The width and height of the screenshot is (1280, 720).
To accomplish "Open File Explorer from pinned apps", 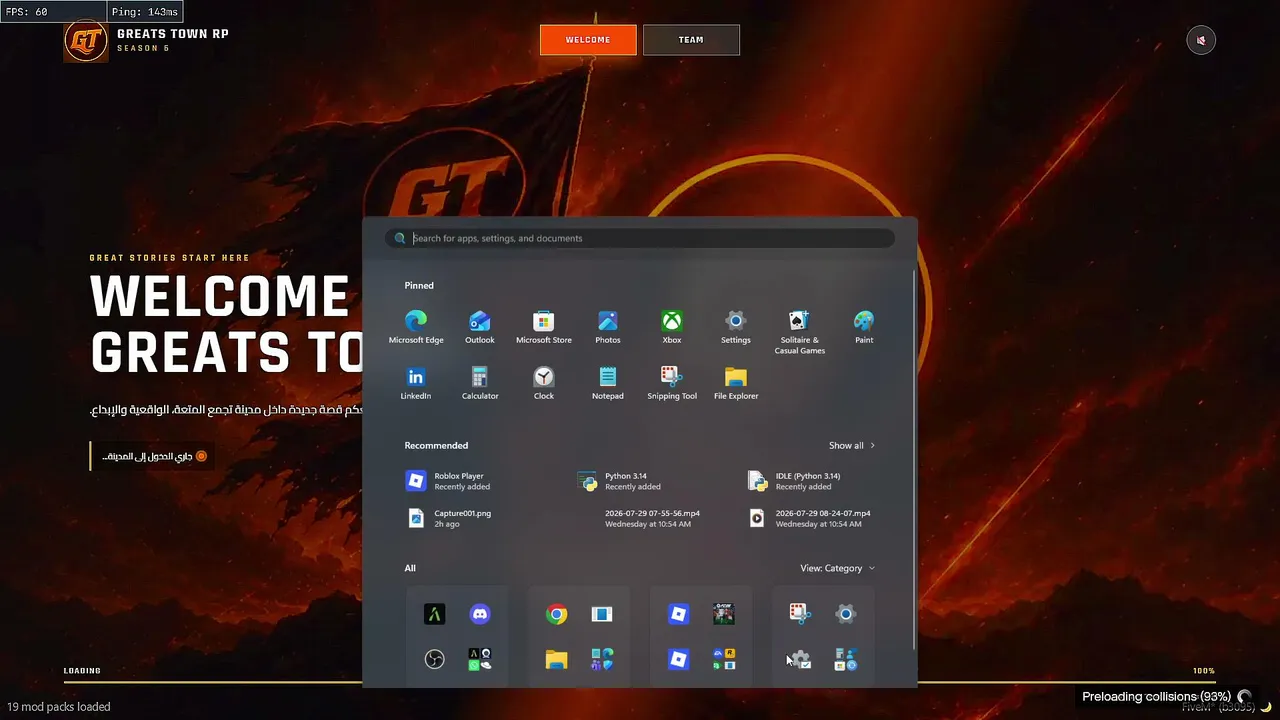I will 736,383.
